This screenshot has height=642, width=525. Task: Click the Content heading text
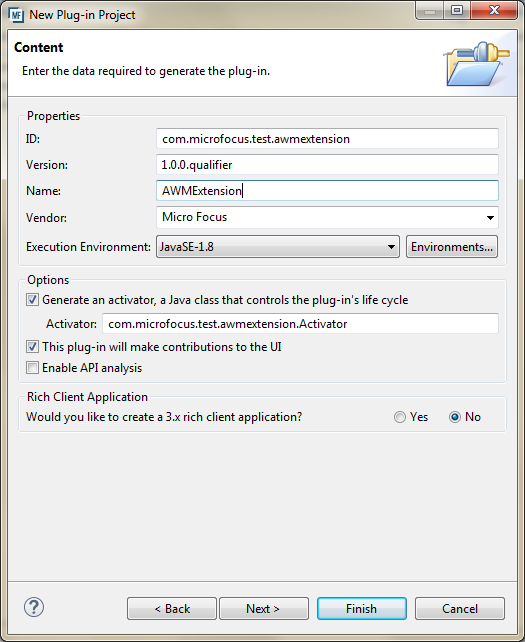(x=38, y=47)
